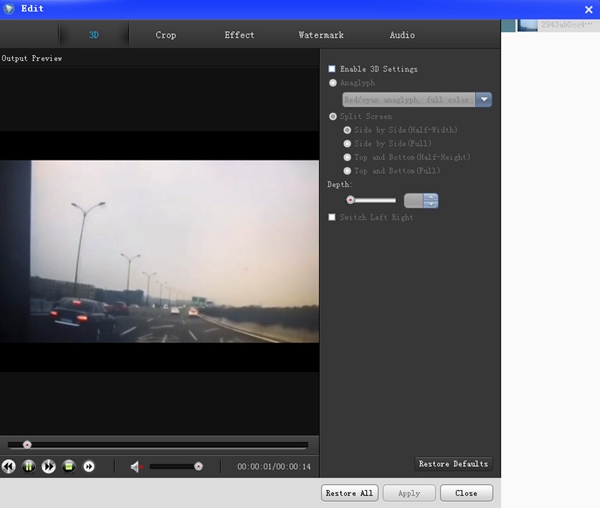Click the Output Preview label
This screenshot has height=508, width=600.
(x=32, y=58)
